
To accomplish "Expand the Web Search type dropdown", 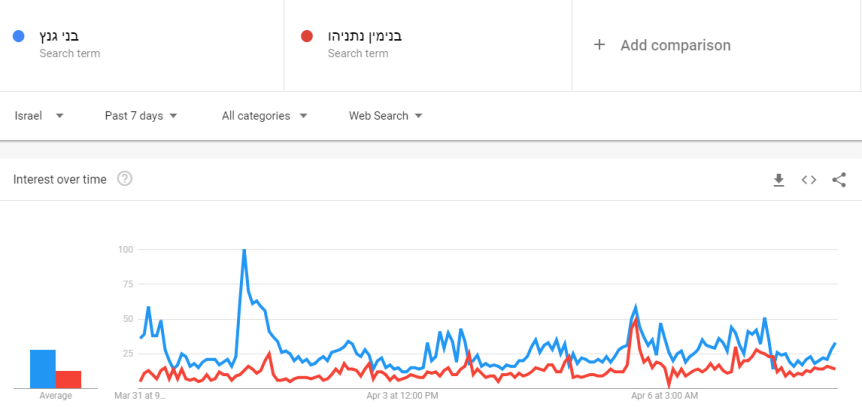I will (x=385, y=116).
